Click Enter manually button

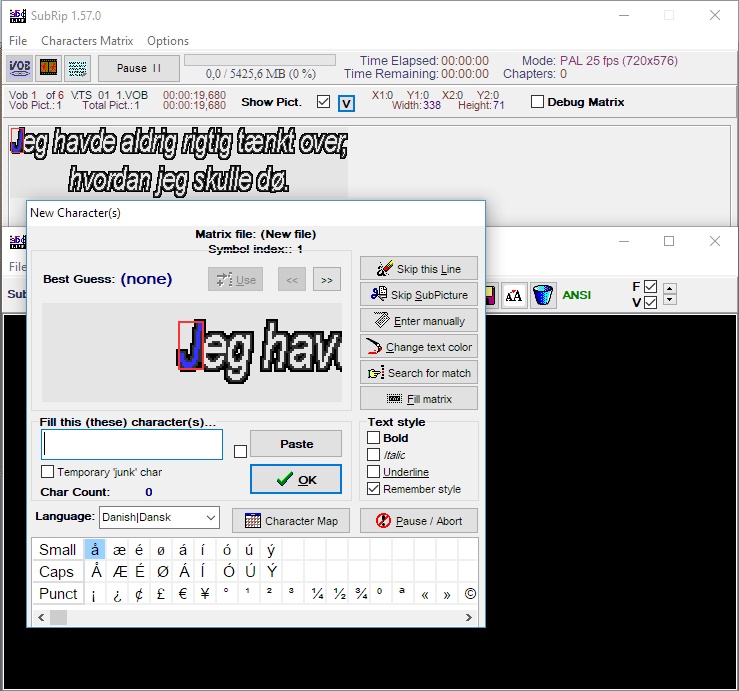click(x=419, y=321)
